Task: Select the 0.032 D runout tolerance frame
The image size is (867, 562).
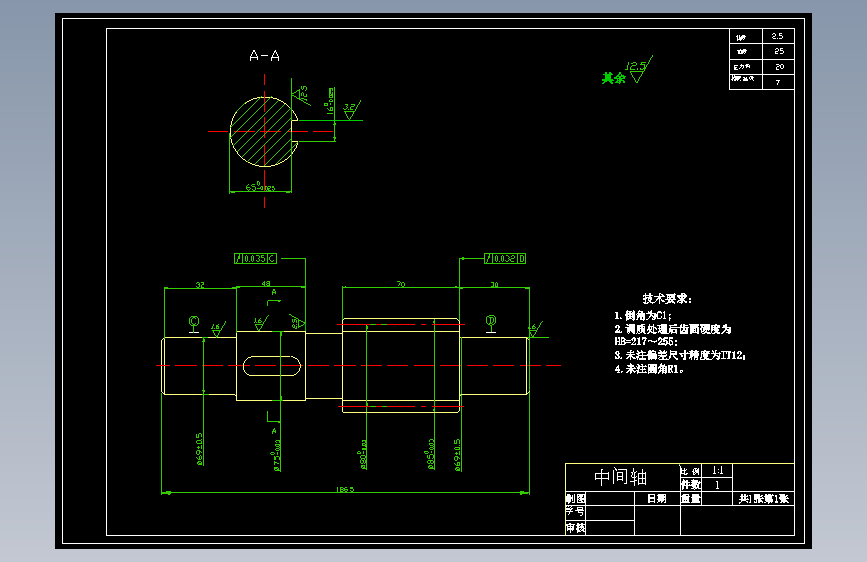Action: tap(505, 258)
